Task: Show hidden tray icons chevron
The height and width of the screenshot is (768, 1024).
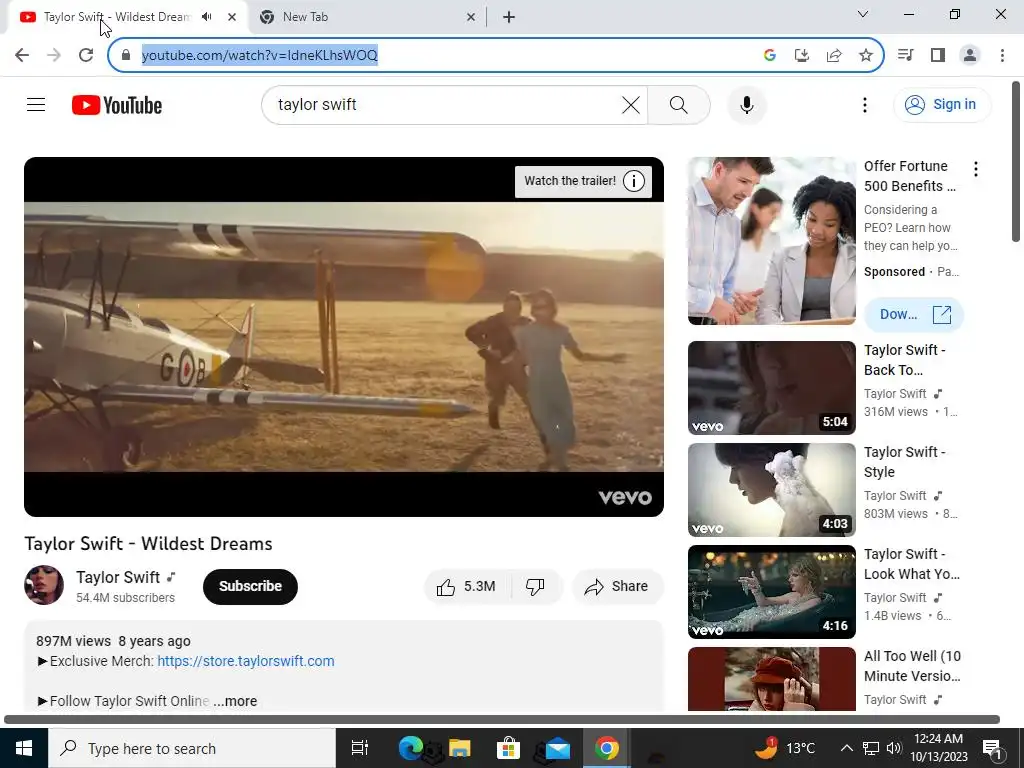Action: coord(846,748)
